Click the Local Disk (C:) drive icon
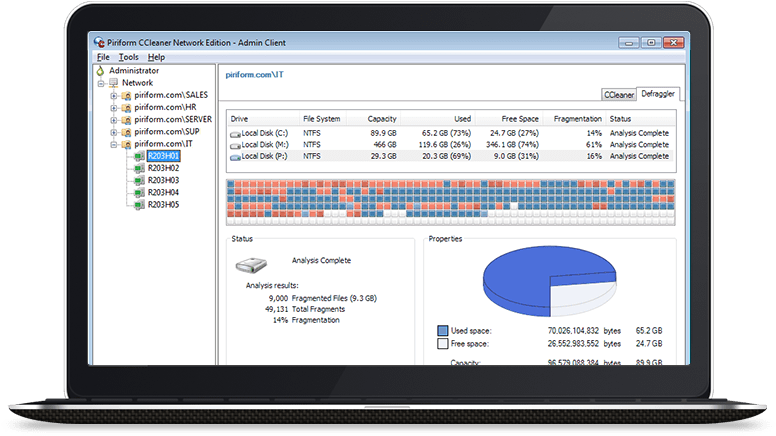Viewport: 776px width, 436px height. pyautogui.click(x=235, y=134)
